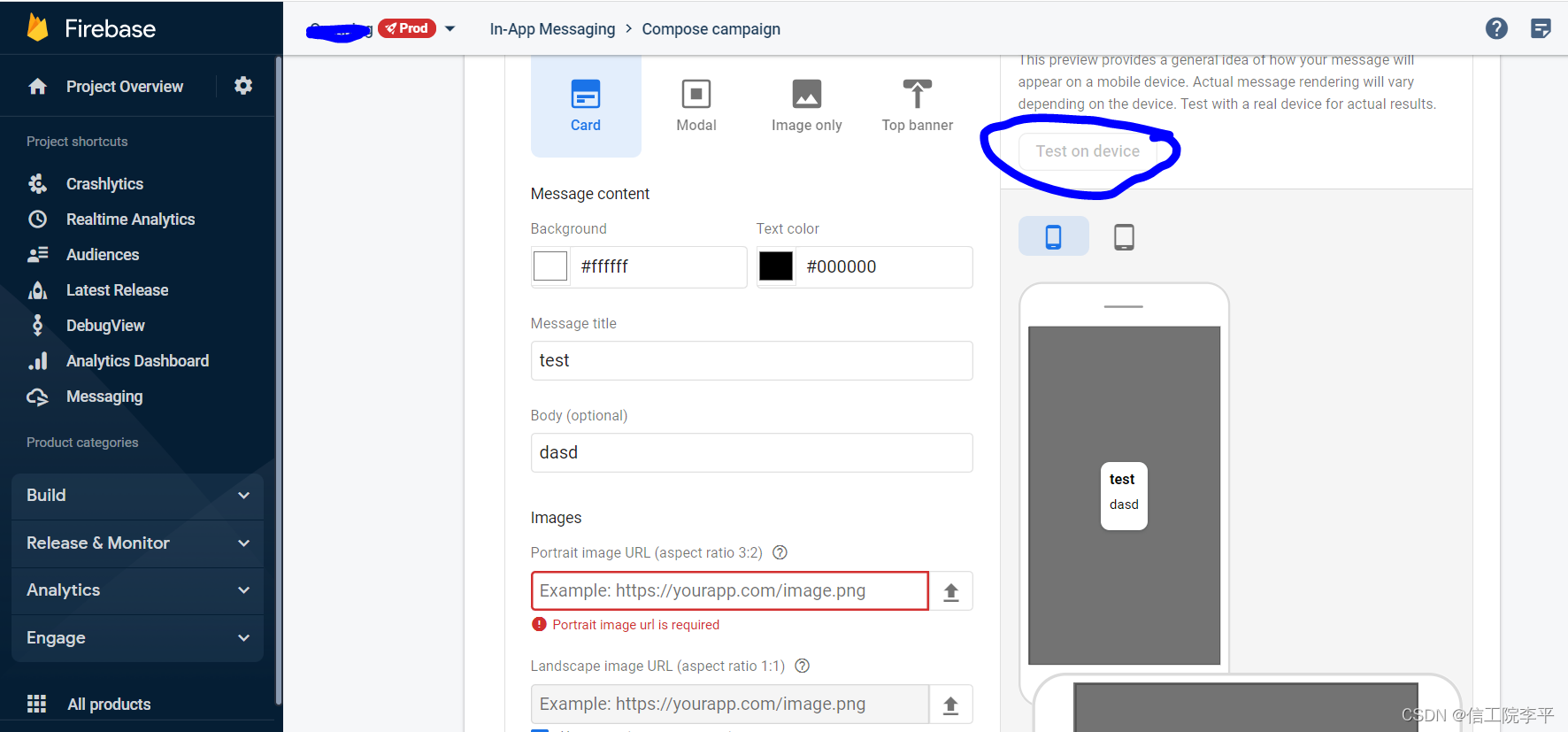Show portrait image URL help tooltip
The width and height of the screenshot is (1568, 732).
780,552
